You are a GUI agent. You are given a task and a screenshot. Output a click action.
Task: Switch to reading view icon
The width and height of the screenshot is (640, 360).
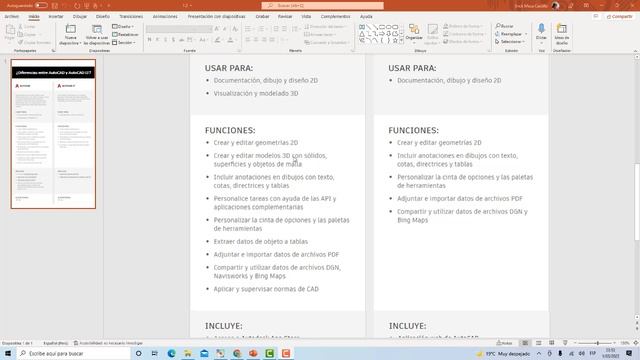click(552, 343)
